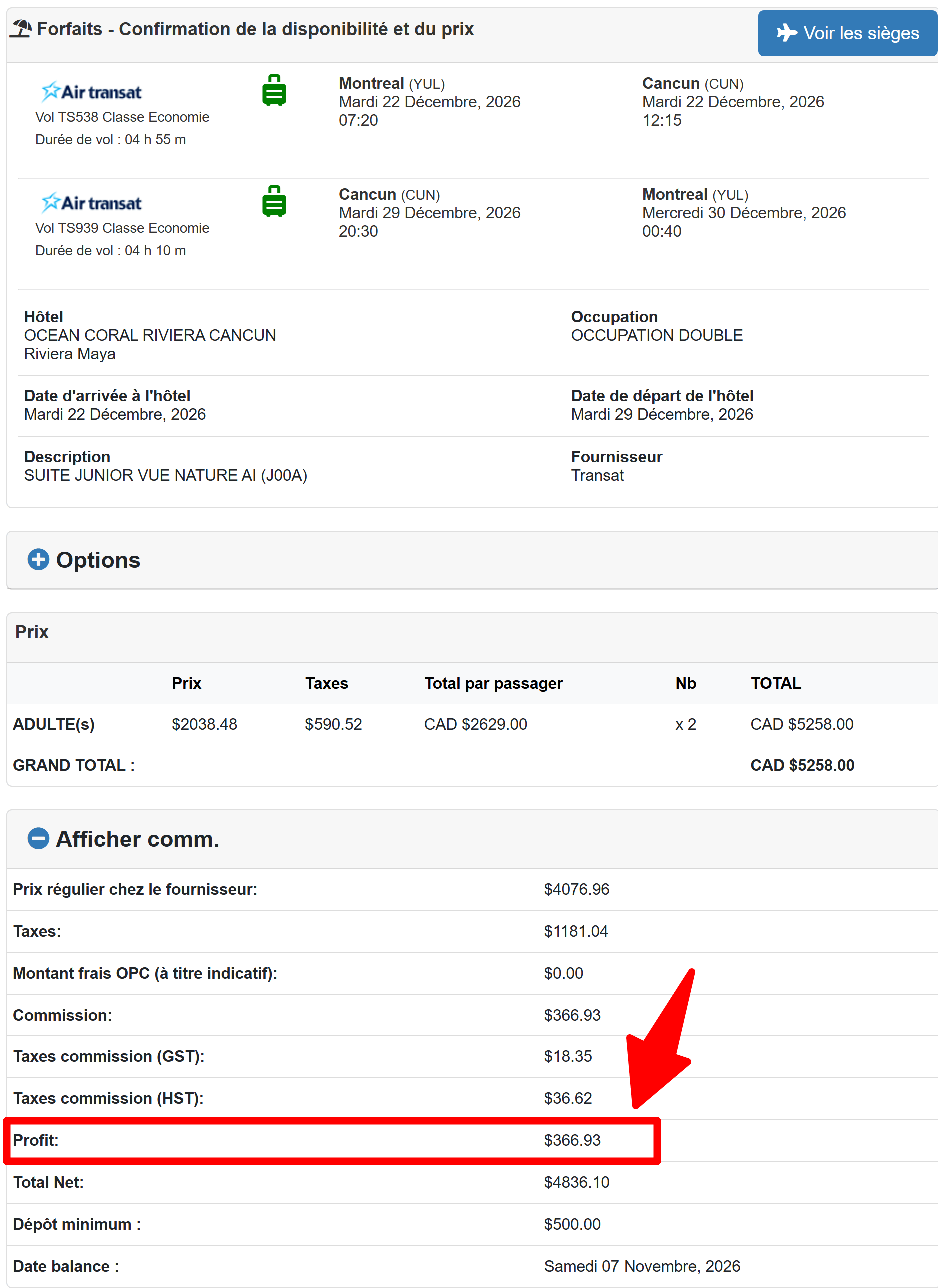Click the Riviera Maya location text
The height and width of the screenshot is (1288, 938).
(69, 354)
